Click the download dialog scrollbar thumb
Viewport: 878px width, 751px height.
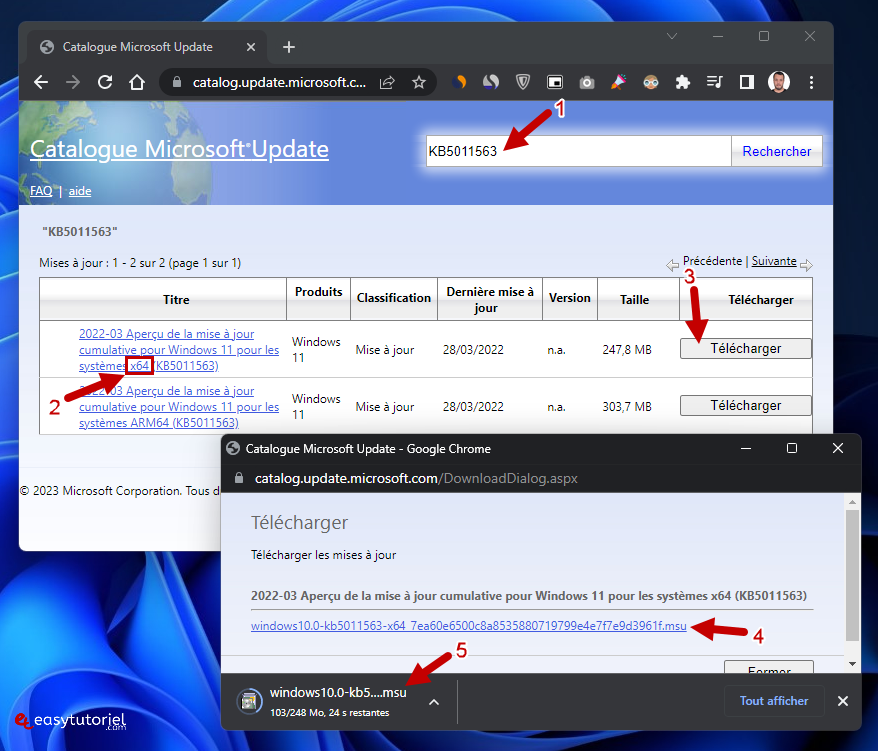pyautogui.click(x=852, y=575)
